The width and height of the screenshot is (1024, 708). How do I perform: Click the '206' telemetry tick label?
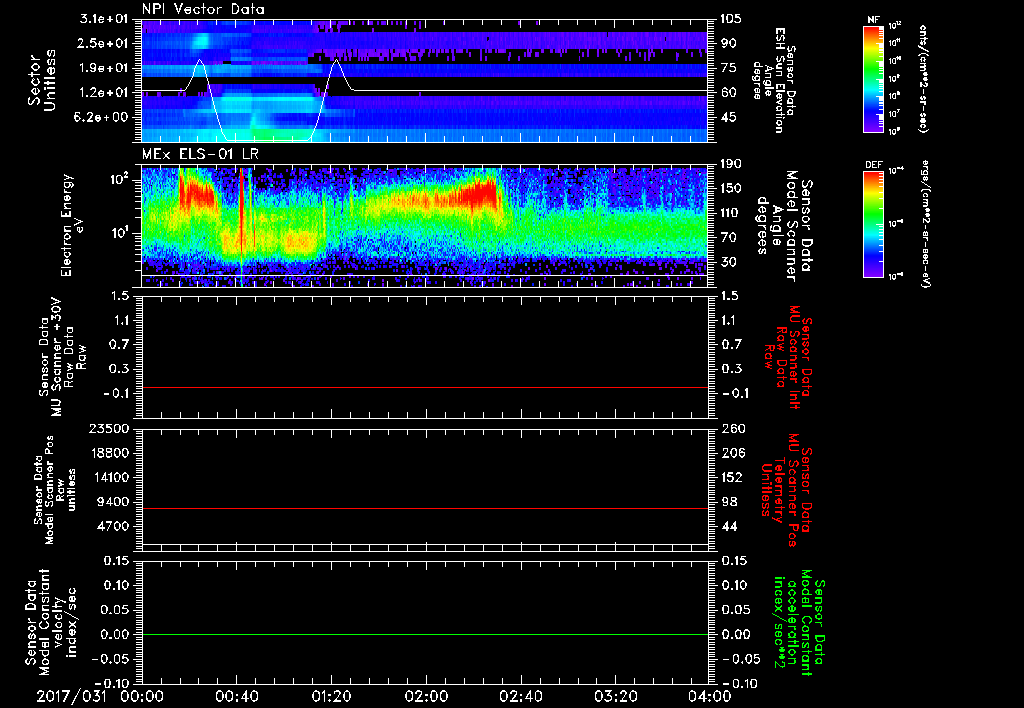pos(731,453)
